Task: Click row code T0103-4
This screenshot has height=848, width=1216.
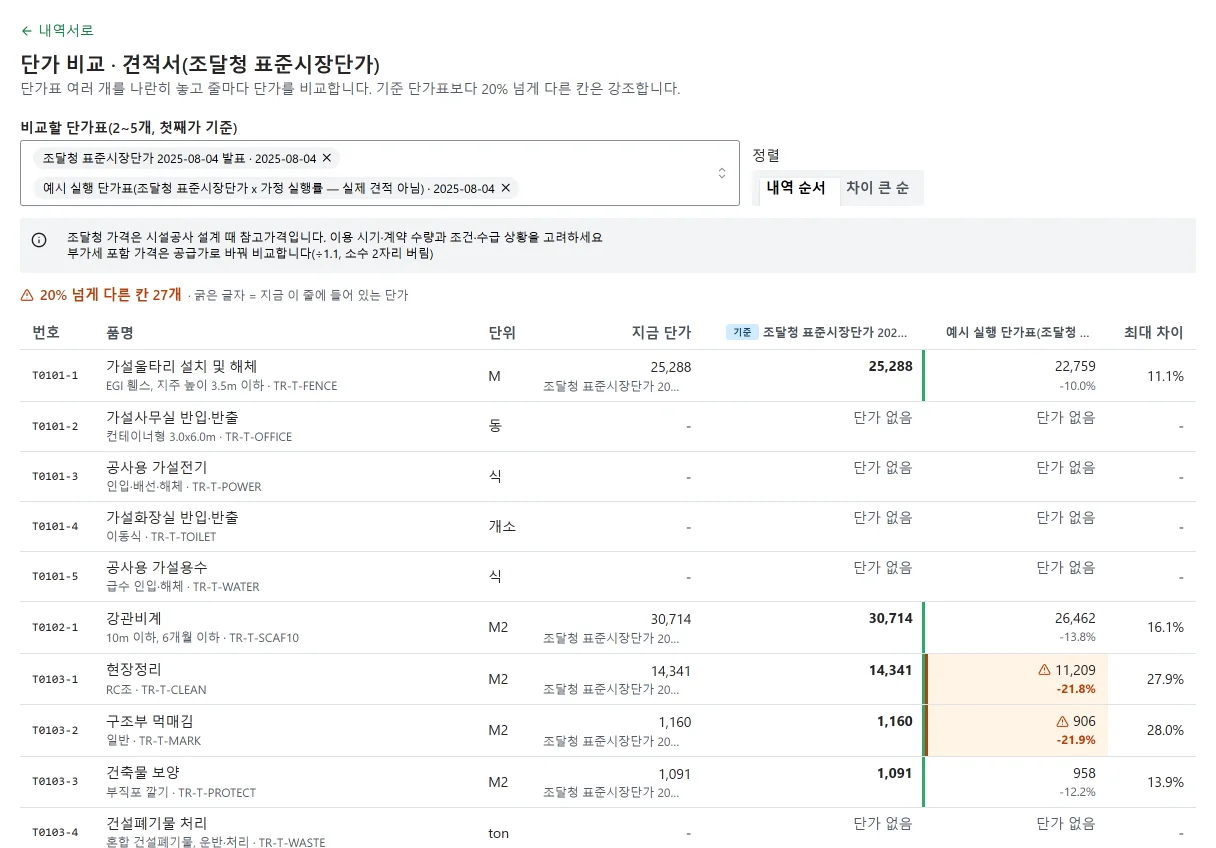Action: (55, 832)
